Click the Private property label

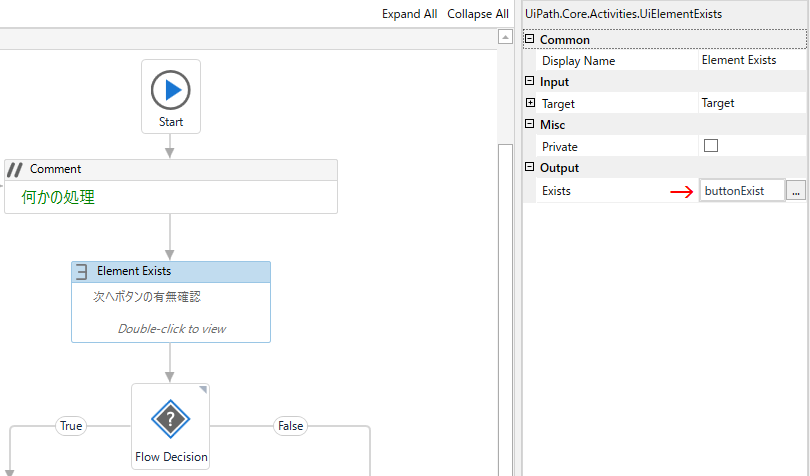click(559, 147)
